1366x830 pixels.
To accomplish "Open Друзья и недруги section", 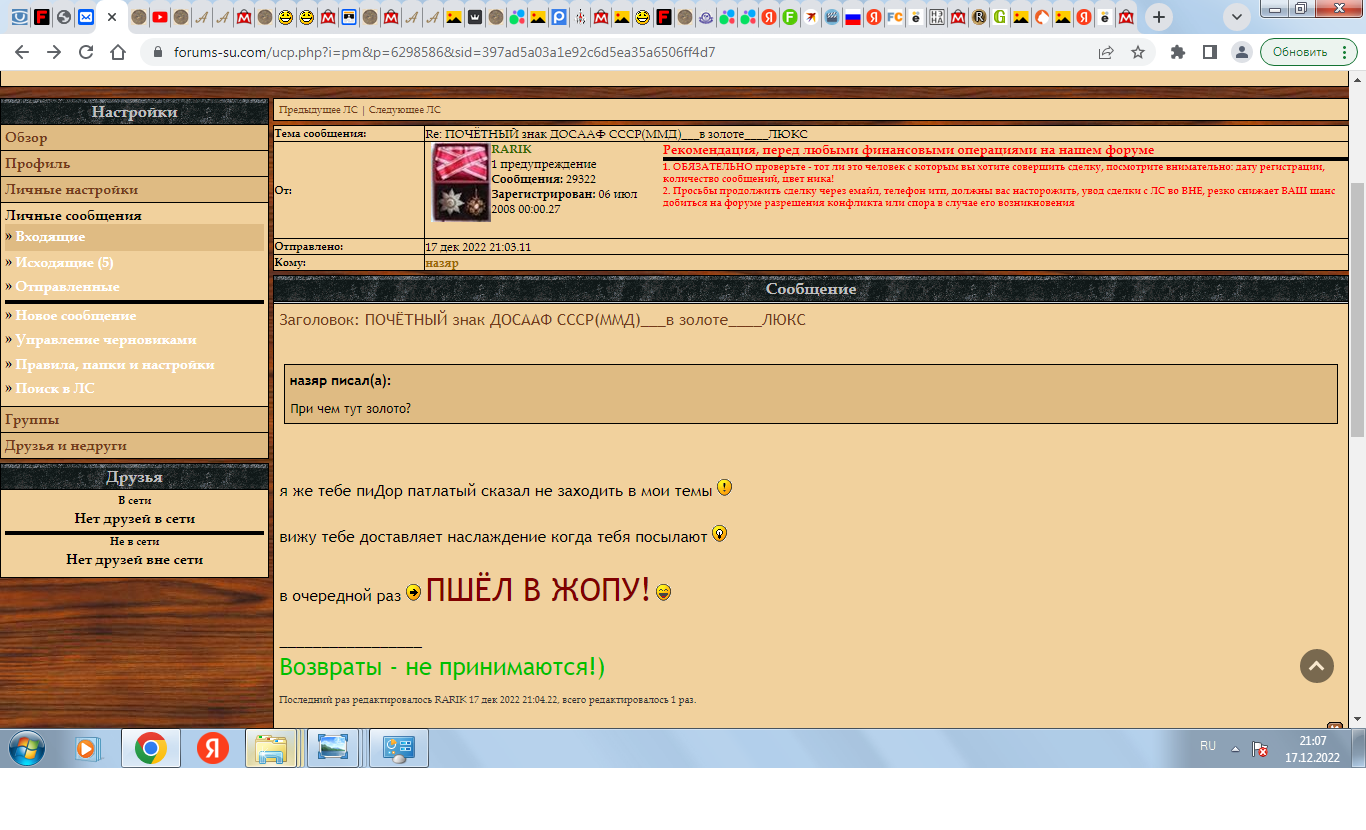I will pos(134,445).
